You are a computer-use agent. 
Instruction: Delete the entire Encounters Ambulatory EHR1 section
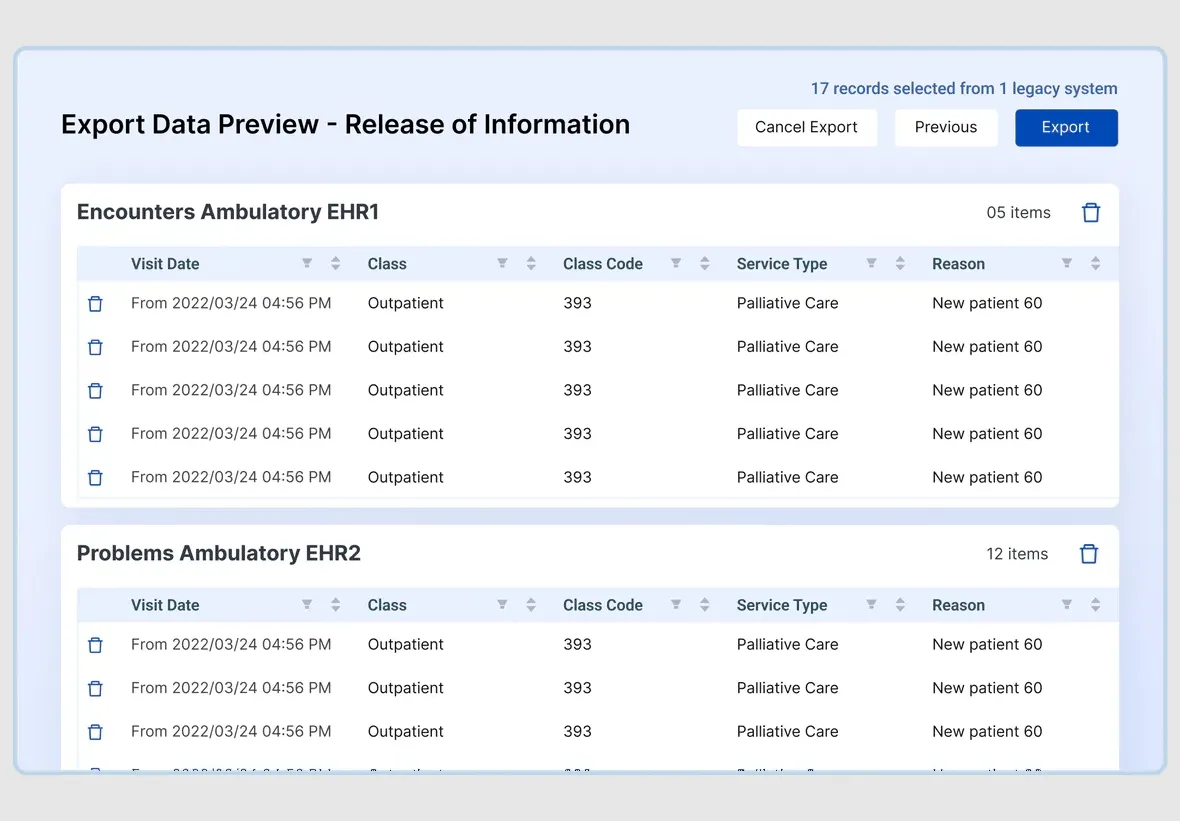tap(1091, 213)
